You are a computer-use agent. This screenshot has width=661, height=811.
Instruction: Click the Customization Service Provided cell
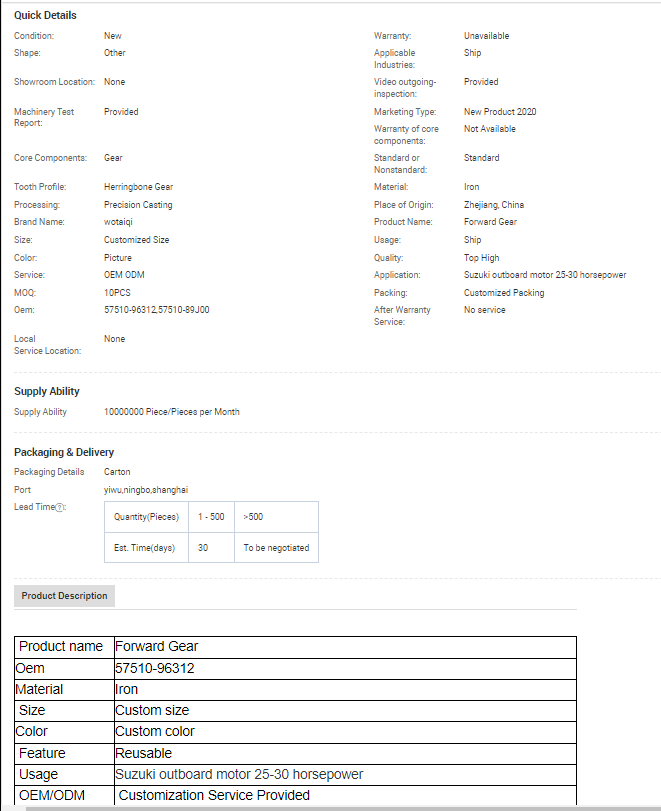point(214,795)
